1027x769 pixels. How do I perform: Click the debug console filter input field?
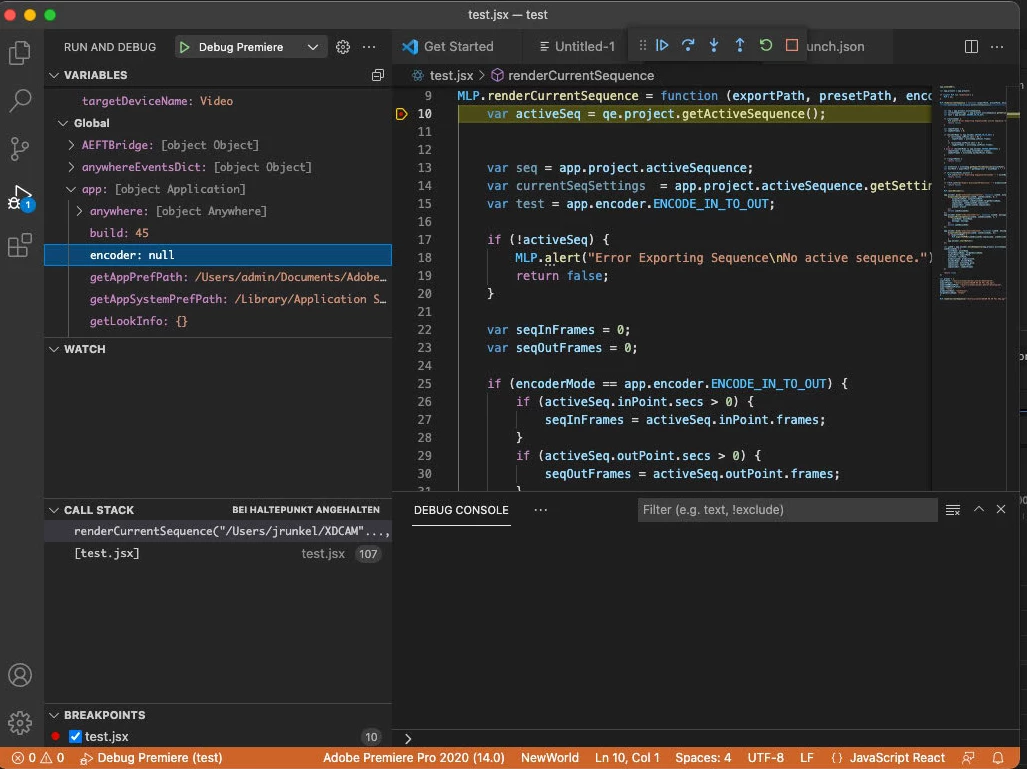point(786,510)
